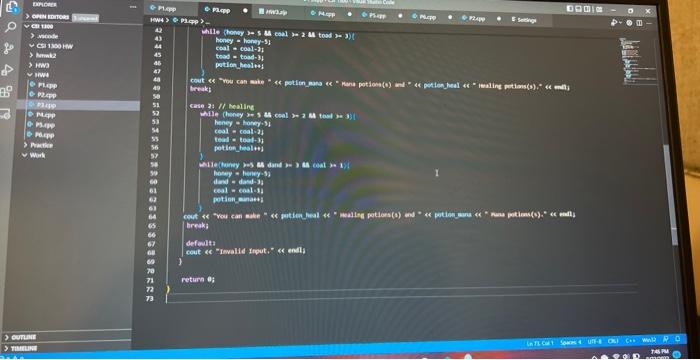Switch to the HW3.zip editor tab

click(272, 12)
